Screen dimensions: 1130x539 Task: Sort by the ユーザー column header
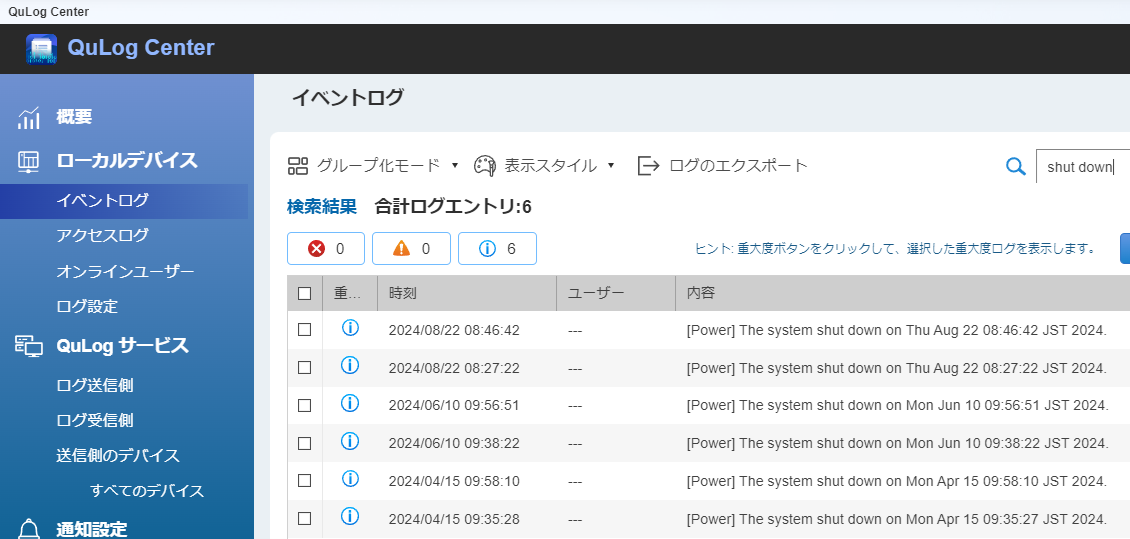pyautogui.click(x=616, y=293)
